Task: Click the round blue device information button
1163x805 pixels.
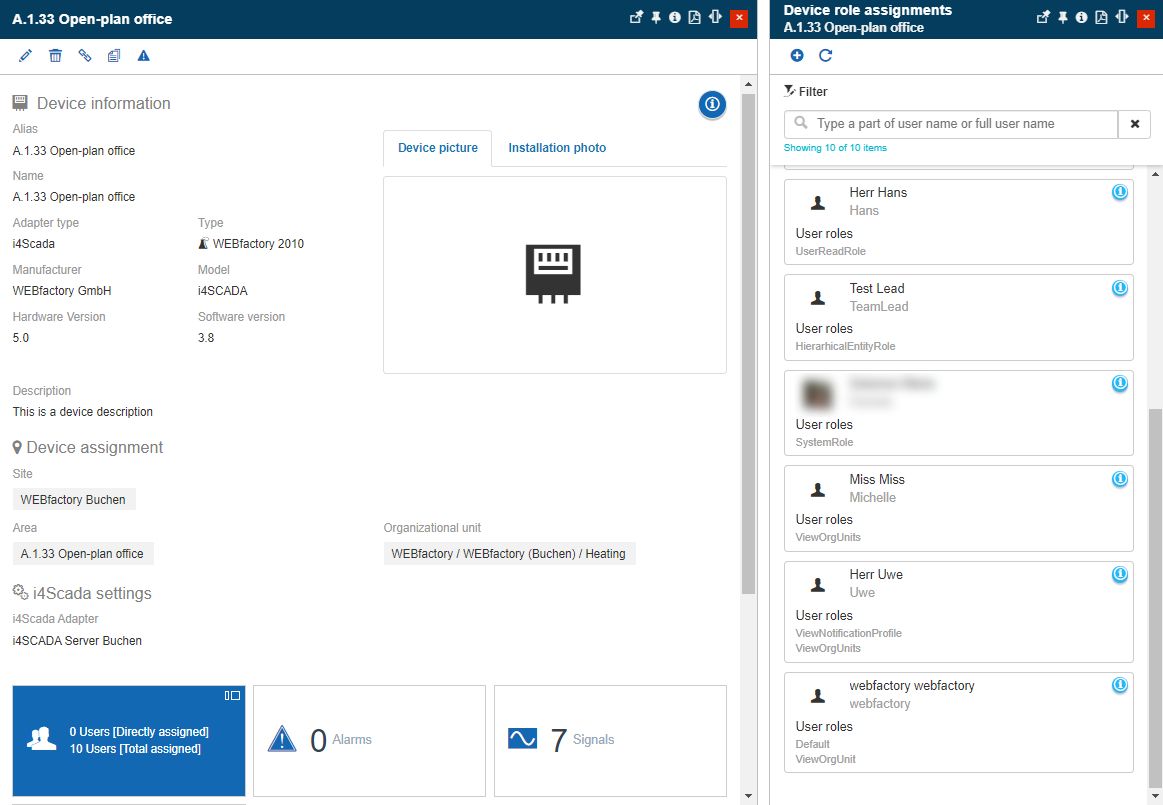Action: (712, 104)
